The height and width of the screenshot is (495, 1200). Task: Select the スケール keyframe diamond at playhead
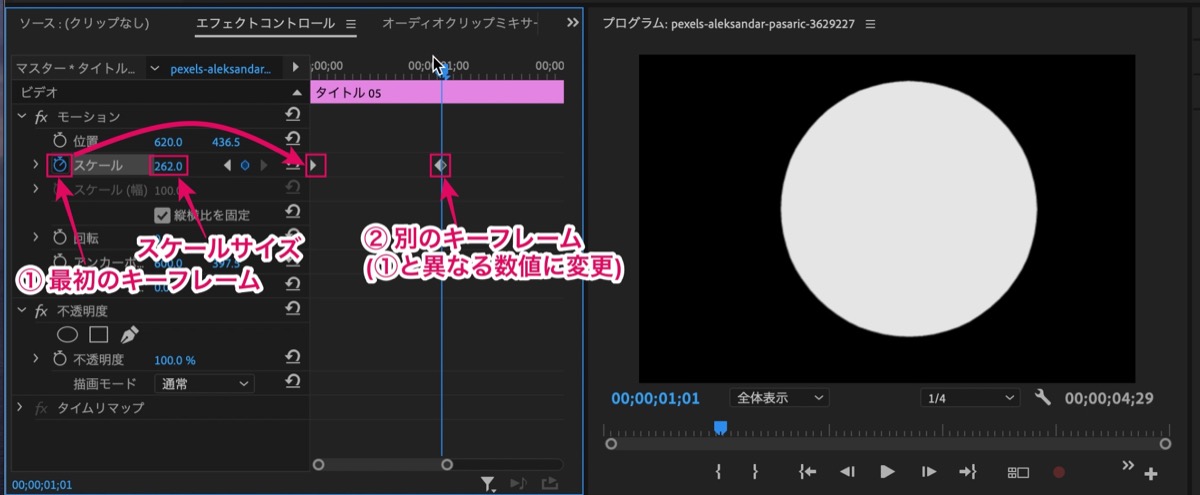(x=441, y=165)
